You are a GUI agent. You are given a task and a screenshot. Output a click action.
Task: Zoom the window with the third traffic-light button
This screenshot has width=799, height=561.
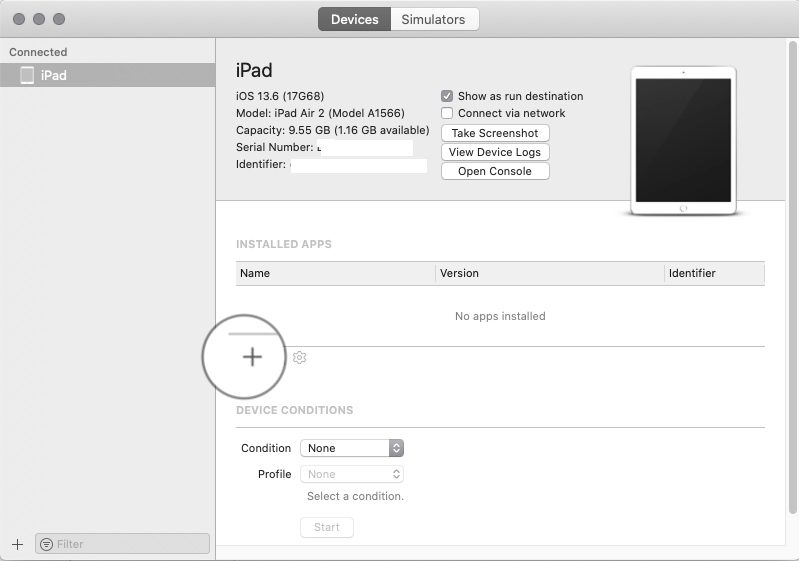click(x=59, y=19)
